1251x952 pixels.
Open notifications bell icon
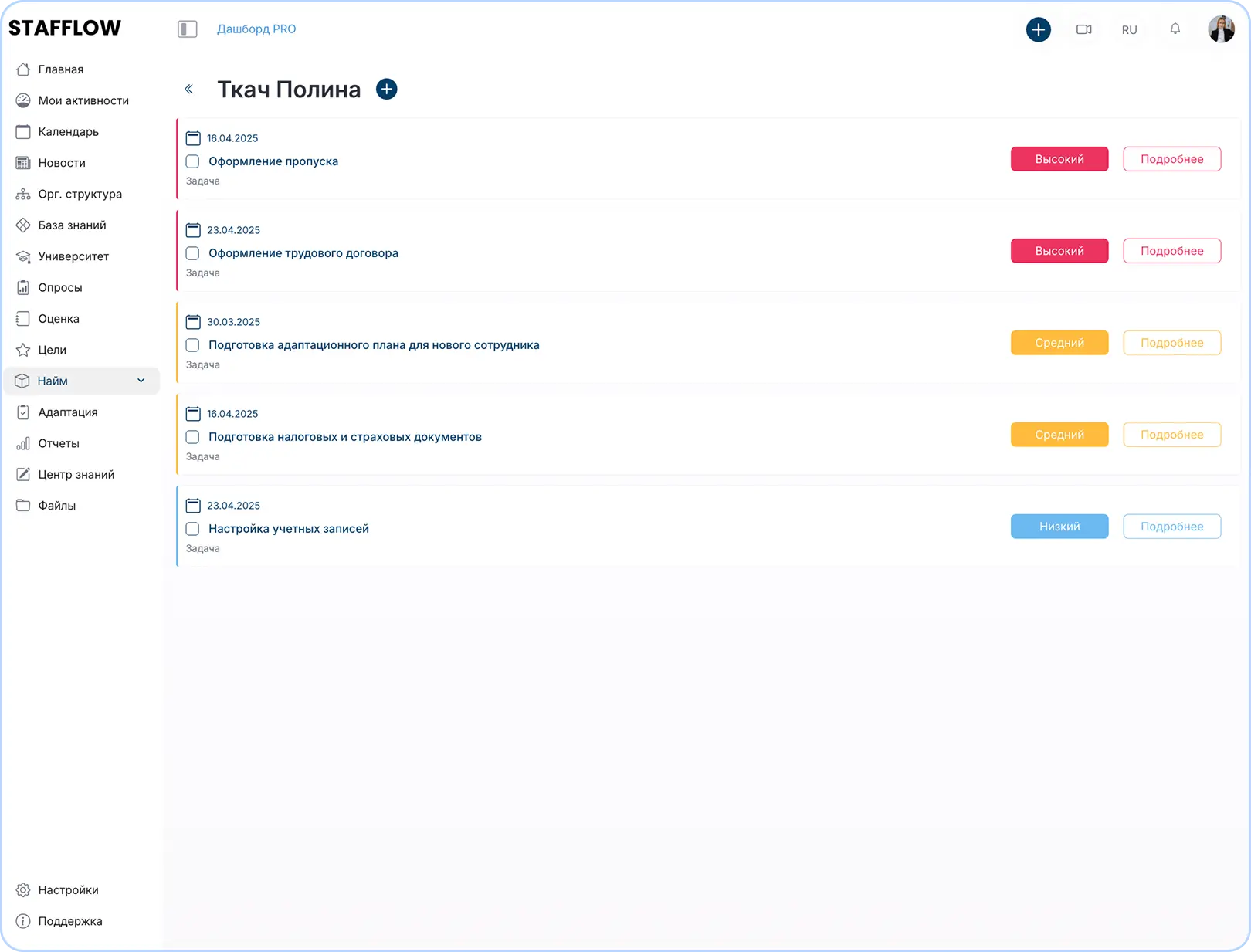[x=1175, y=29]
